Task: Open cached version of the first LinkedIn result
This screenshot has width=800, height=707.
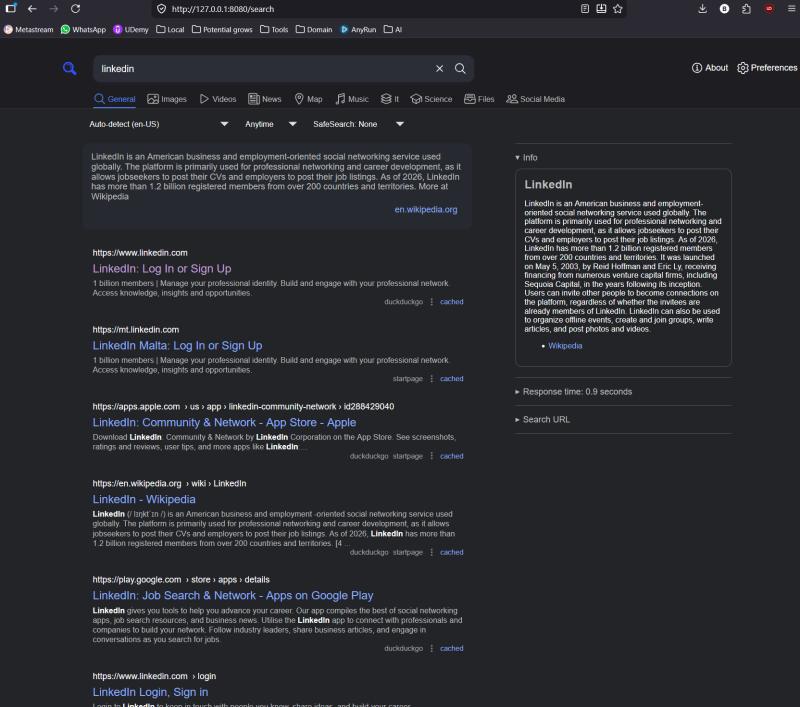Action: click(x=452, y=302)
